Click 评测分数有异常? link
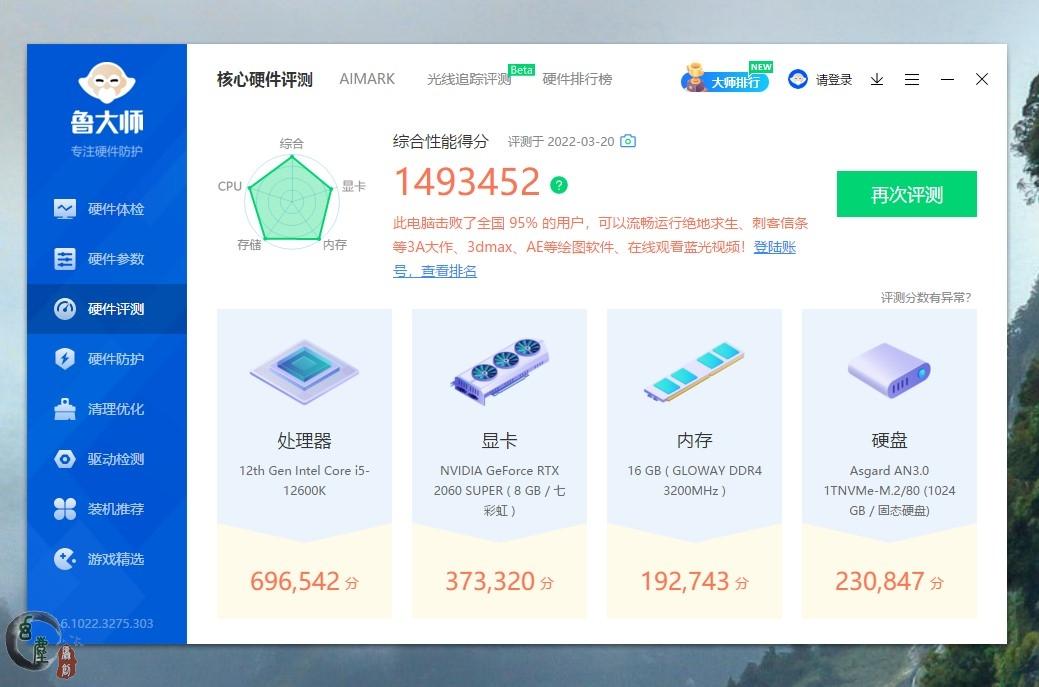1039x687 pixels. pyautogui.click(x=926, y=297)
